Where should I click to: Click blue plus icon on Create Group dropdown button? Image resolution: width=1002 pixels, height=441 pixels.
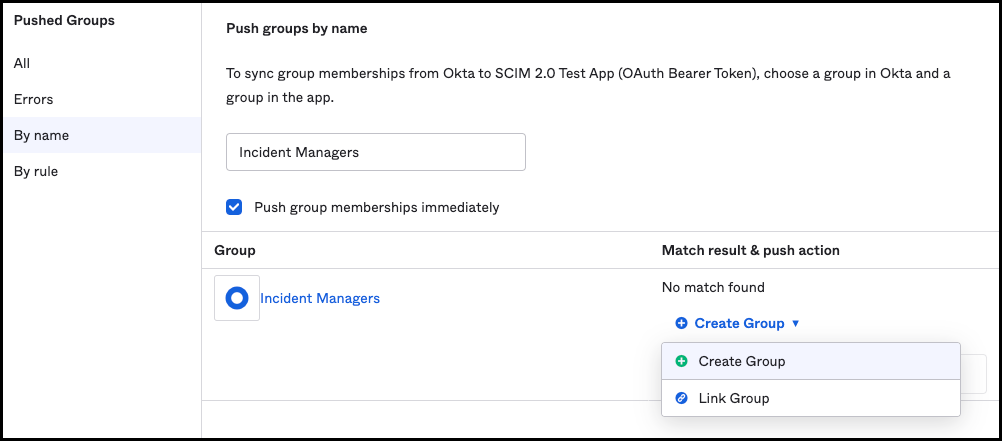tap(681, 323)
